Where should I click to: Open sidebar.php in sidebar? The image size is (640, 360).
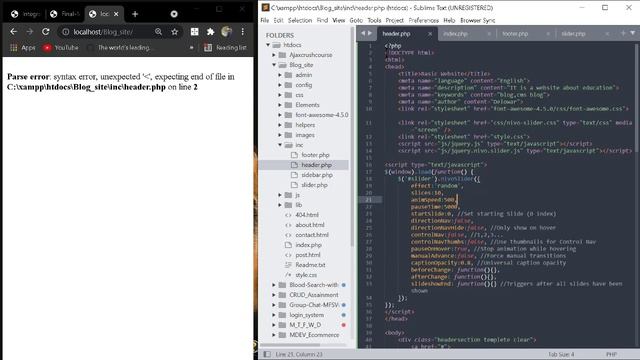click(x=317, y=175)
